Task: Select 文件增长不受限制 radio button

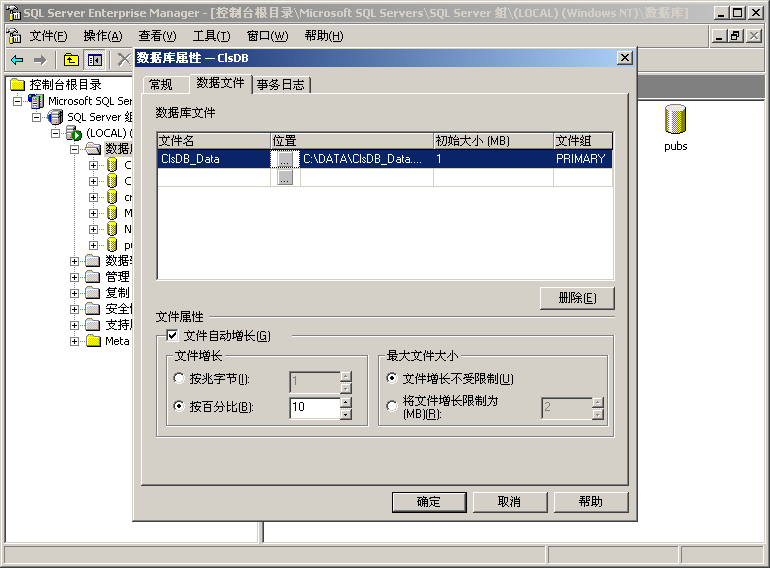Action: [392, 379]
